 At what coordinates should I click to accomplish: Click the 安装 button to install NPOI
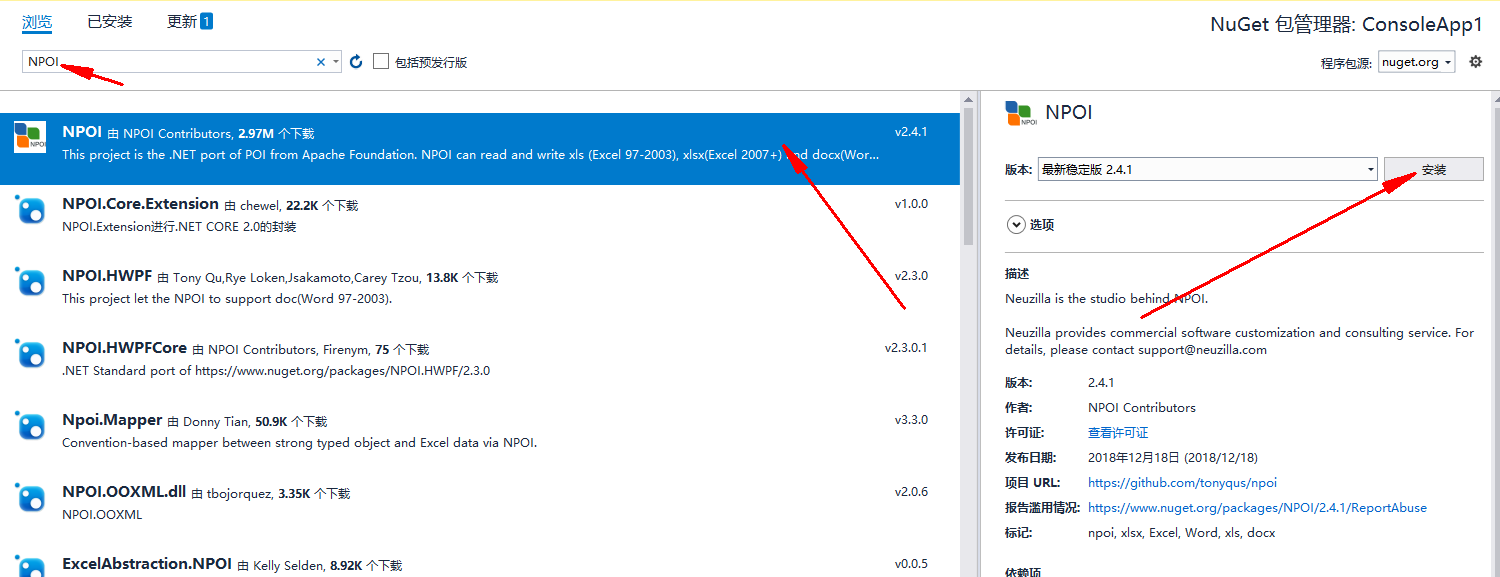[1432, 169]
